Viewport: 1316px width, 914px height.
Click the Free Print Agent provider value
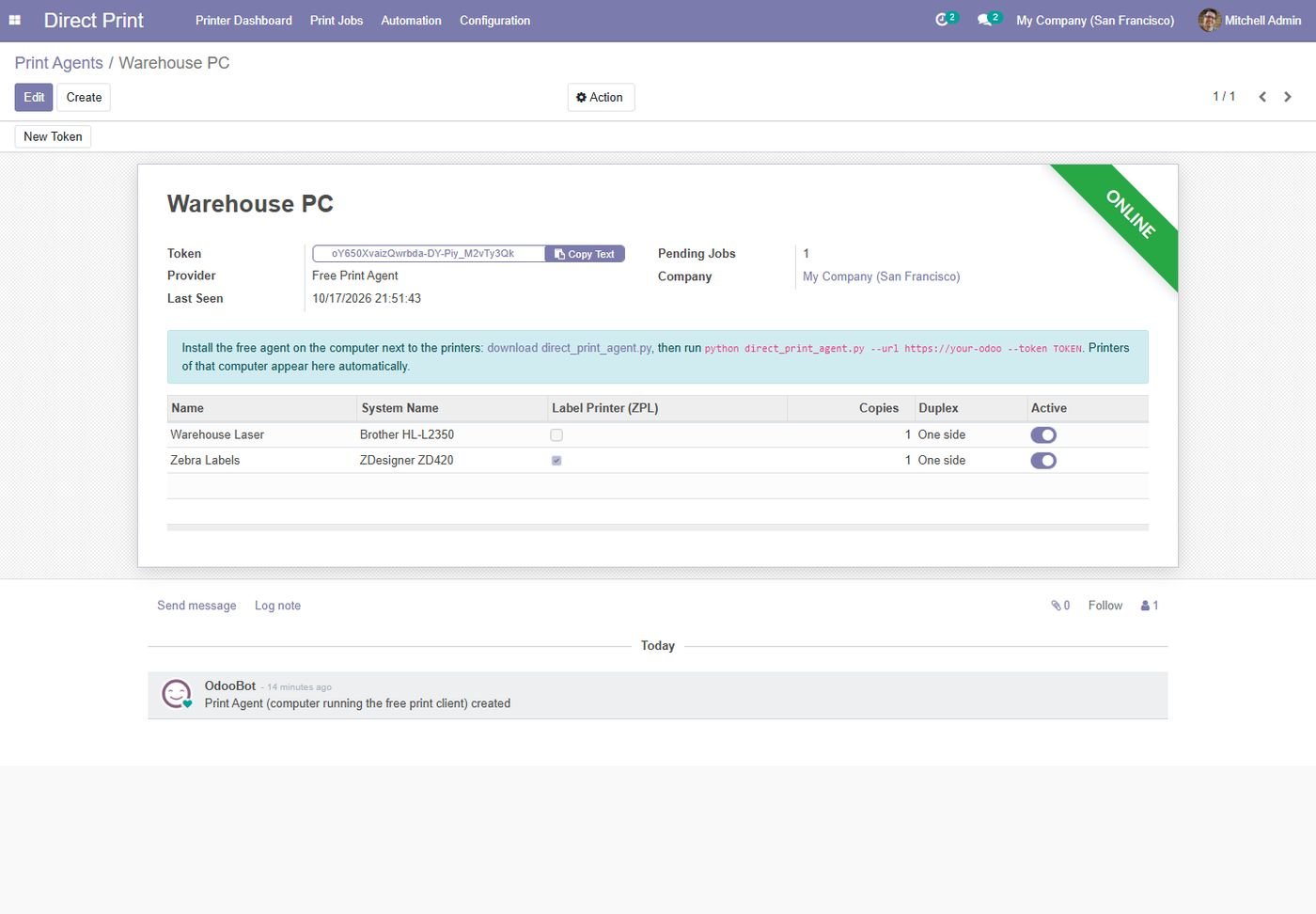coord(355,276)
